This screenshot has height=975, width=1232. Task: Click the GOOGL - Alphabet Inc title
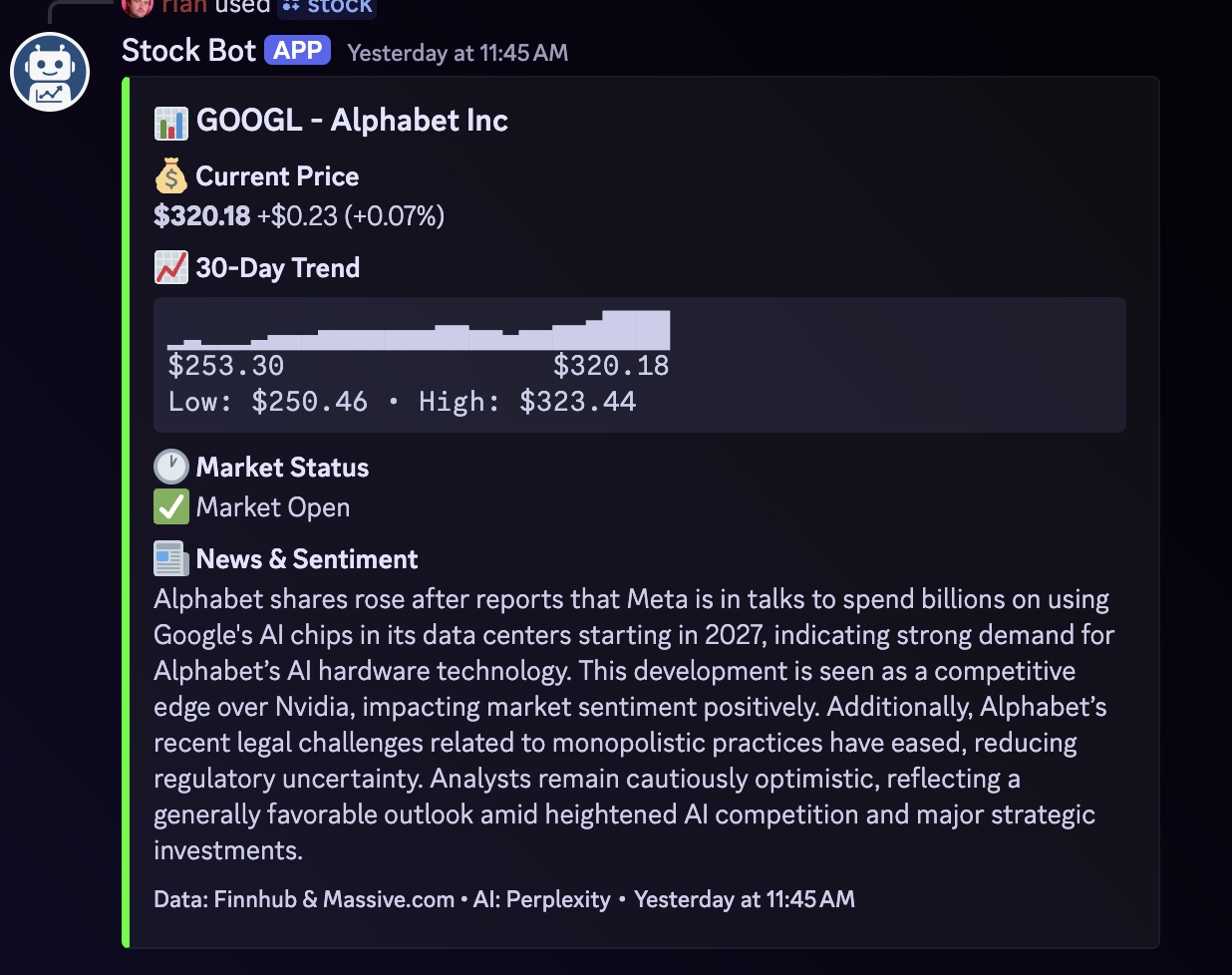coord(352,121)
